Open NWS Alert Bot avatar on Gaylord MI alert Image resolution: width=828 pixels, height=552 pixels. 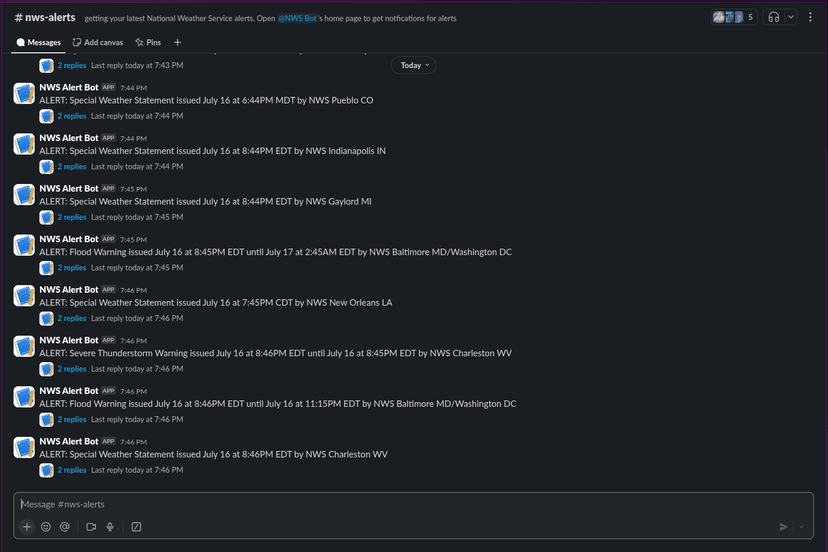point(25,195)
